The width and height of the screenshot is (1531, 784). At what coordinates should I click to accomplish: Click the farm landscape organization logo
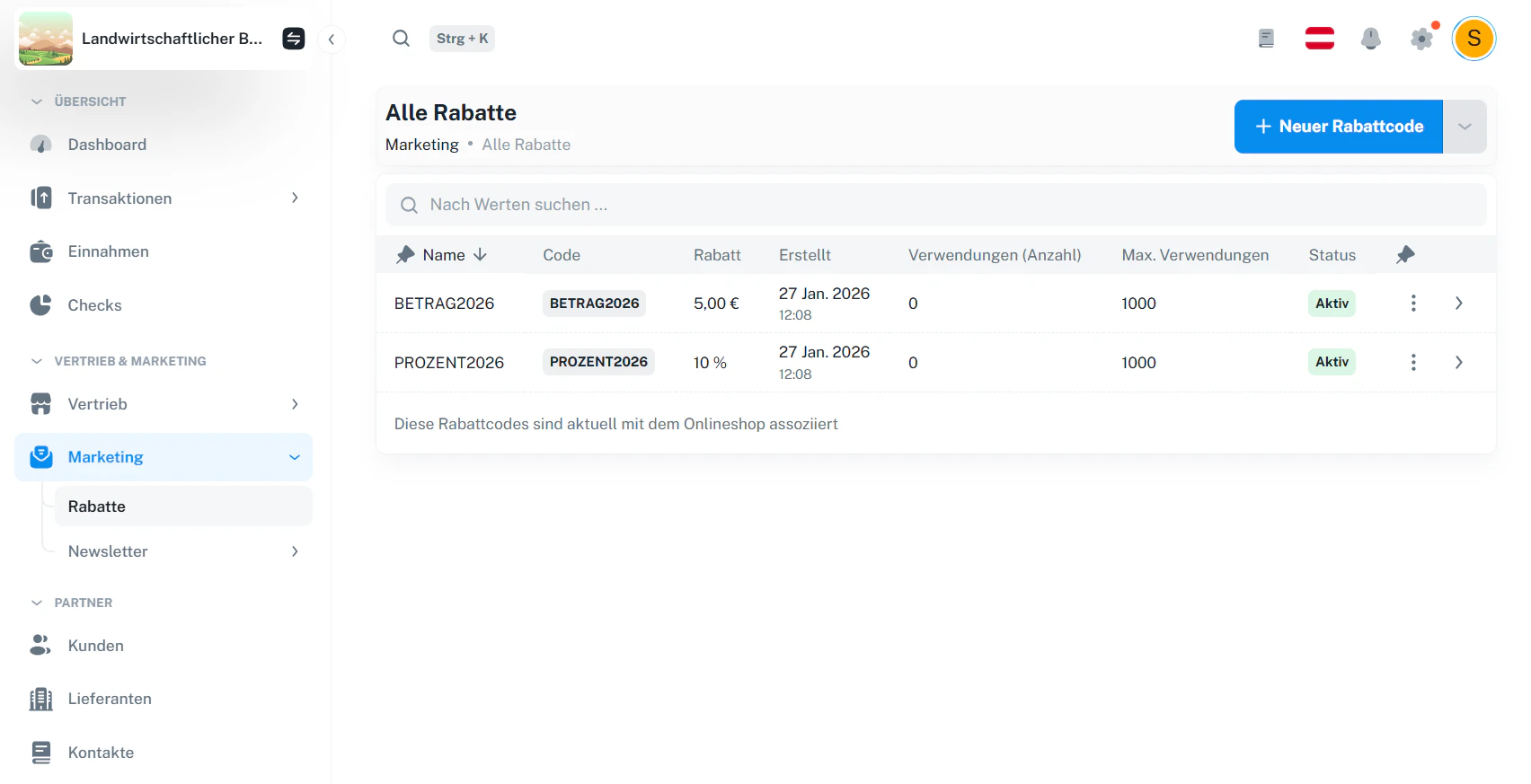click(x=46, y=39)
